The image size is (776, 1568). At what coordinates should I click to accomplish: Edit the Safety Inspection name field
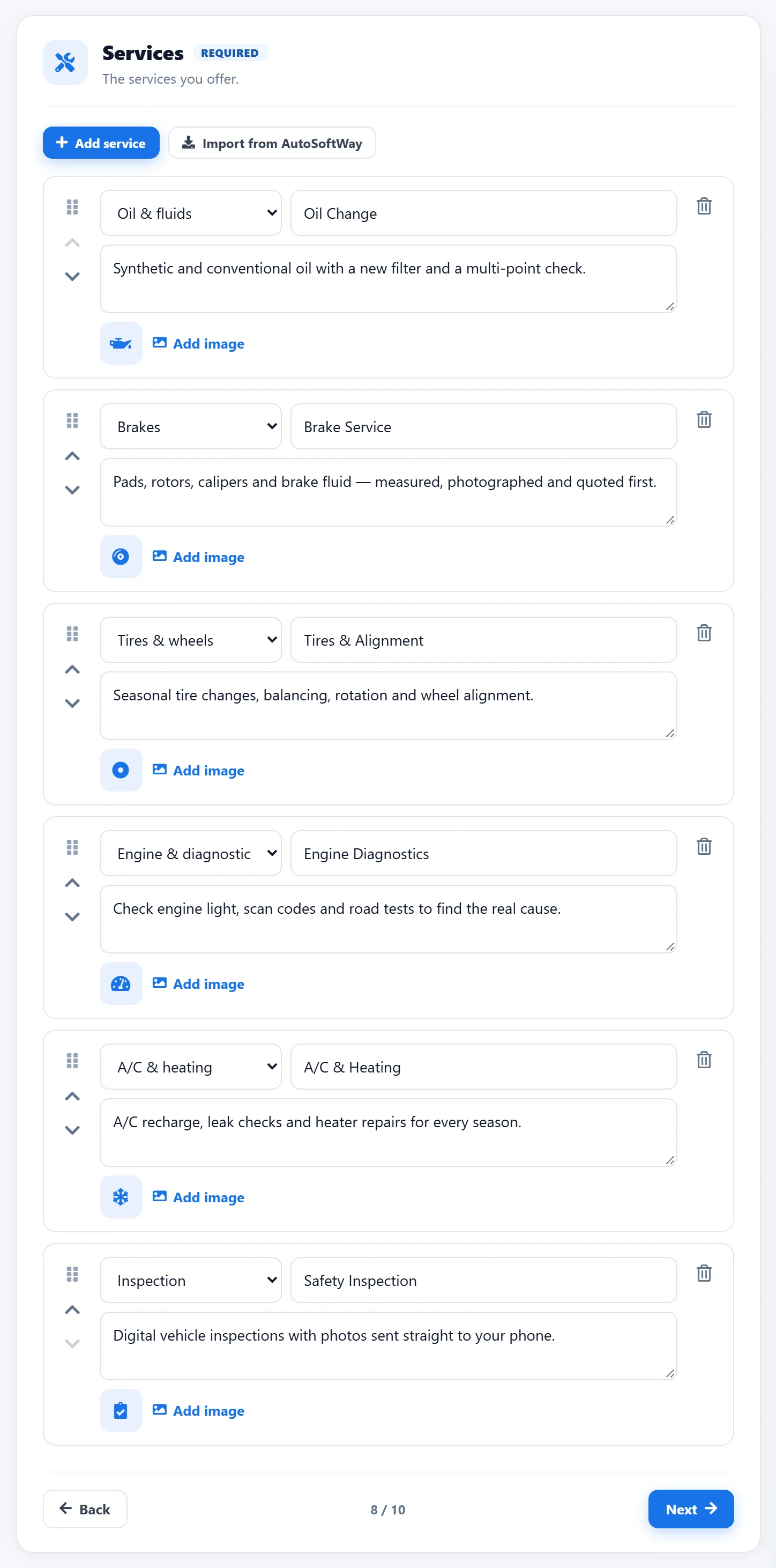tap(483, 1280)
